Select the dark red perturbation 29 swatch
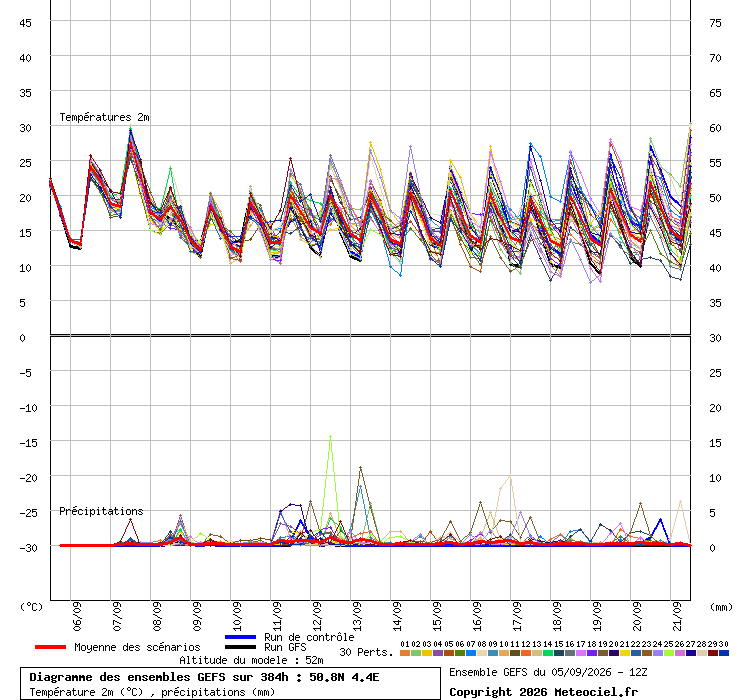 point(713,653)
